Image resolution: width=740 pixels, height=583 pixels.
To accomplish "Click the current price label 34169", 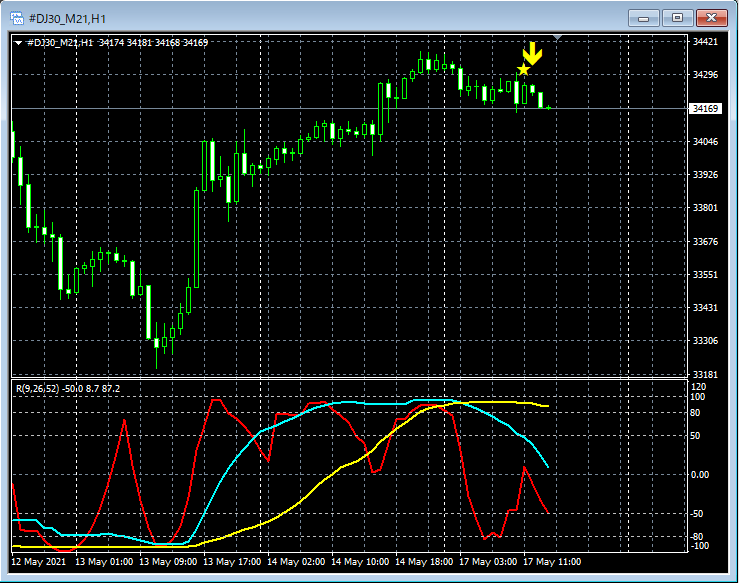I will click(x=705, y=109).
